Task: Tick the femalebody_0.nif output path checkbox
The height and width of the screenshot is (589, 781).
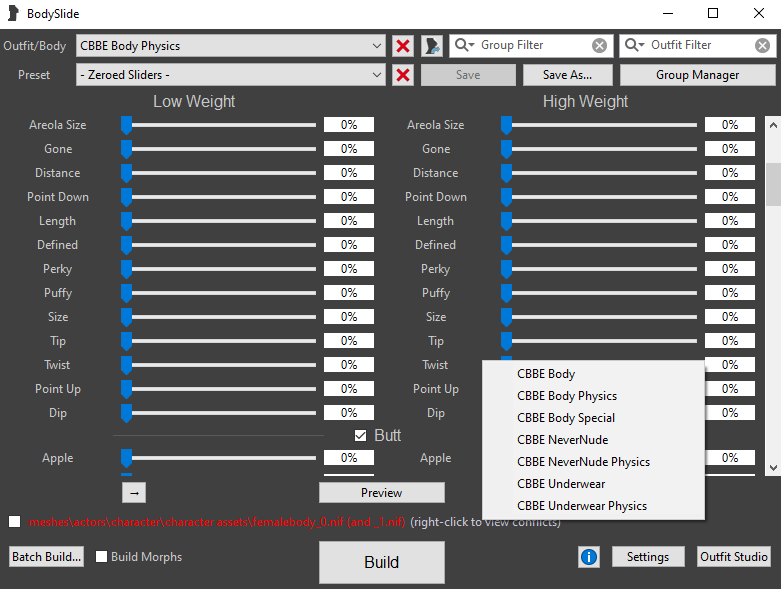Action: coord(15,522)
